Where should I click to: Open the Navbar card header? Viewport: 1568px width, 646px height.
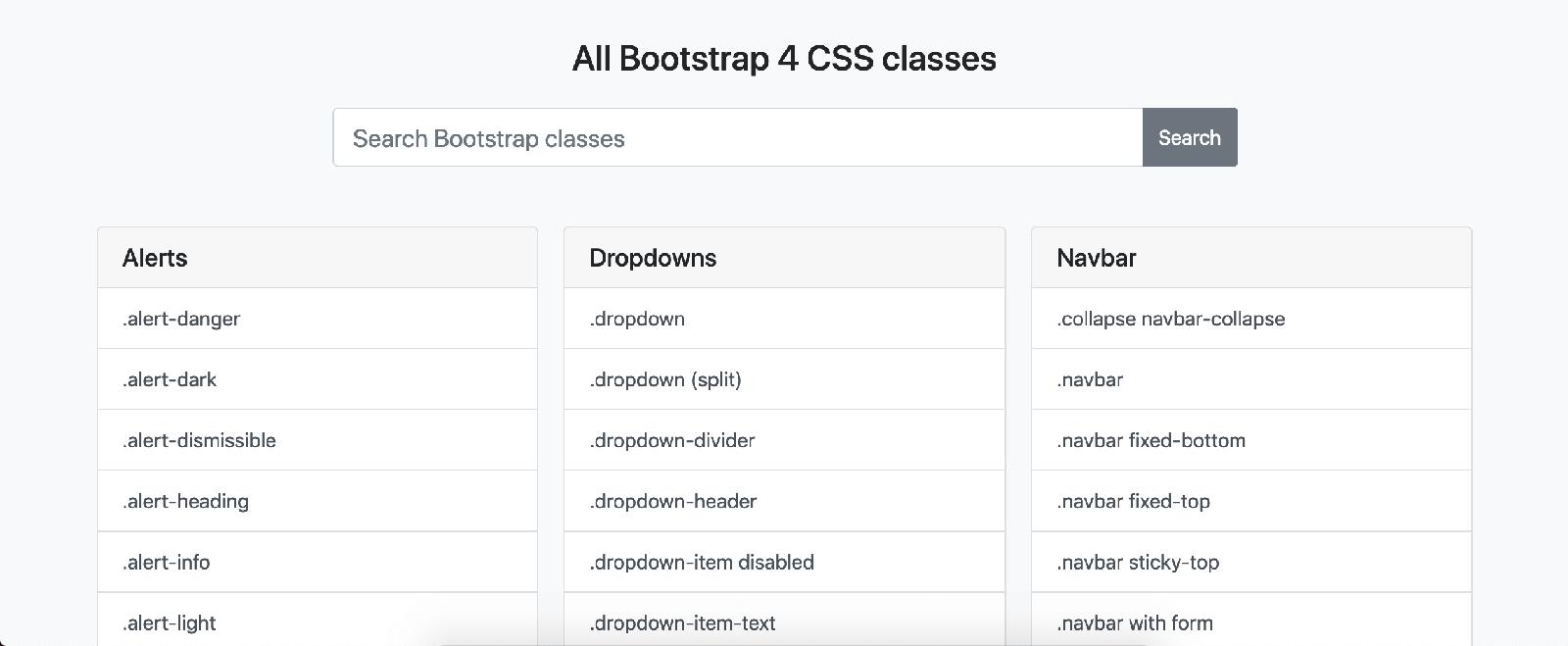tap(1251, 258)
